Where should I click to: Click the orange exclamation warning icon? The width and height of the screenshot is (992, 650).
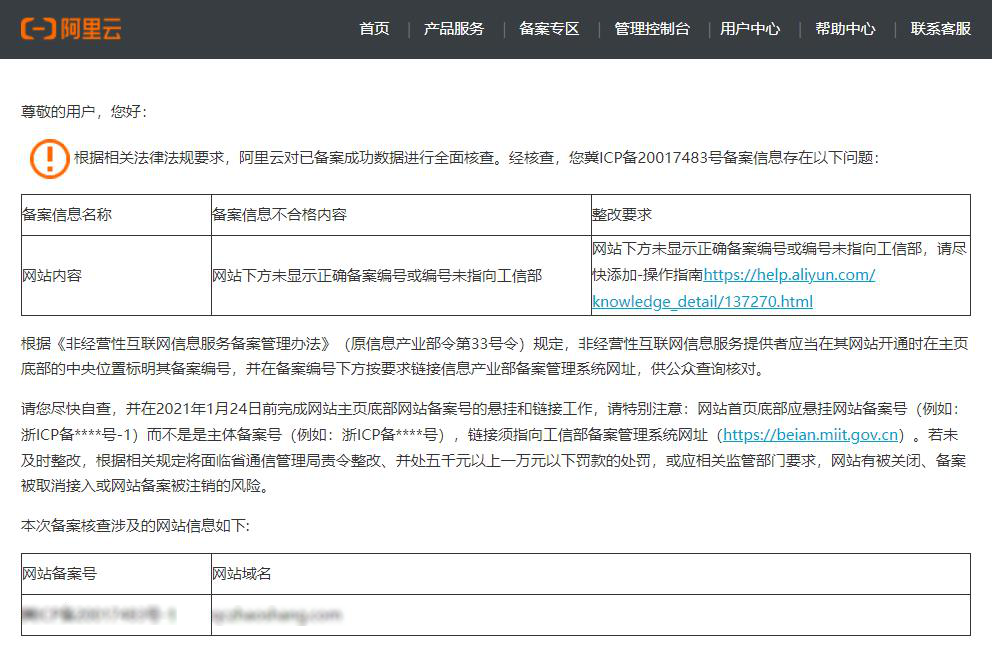(x=49, y=158)
